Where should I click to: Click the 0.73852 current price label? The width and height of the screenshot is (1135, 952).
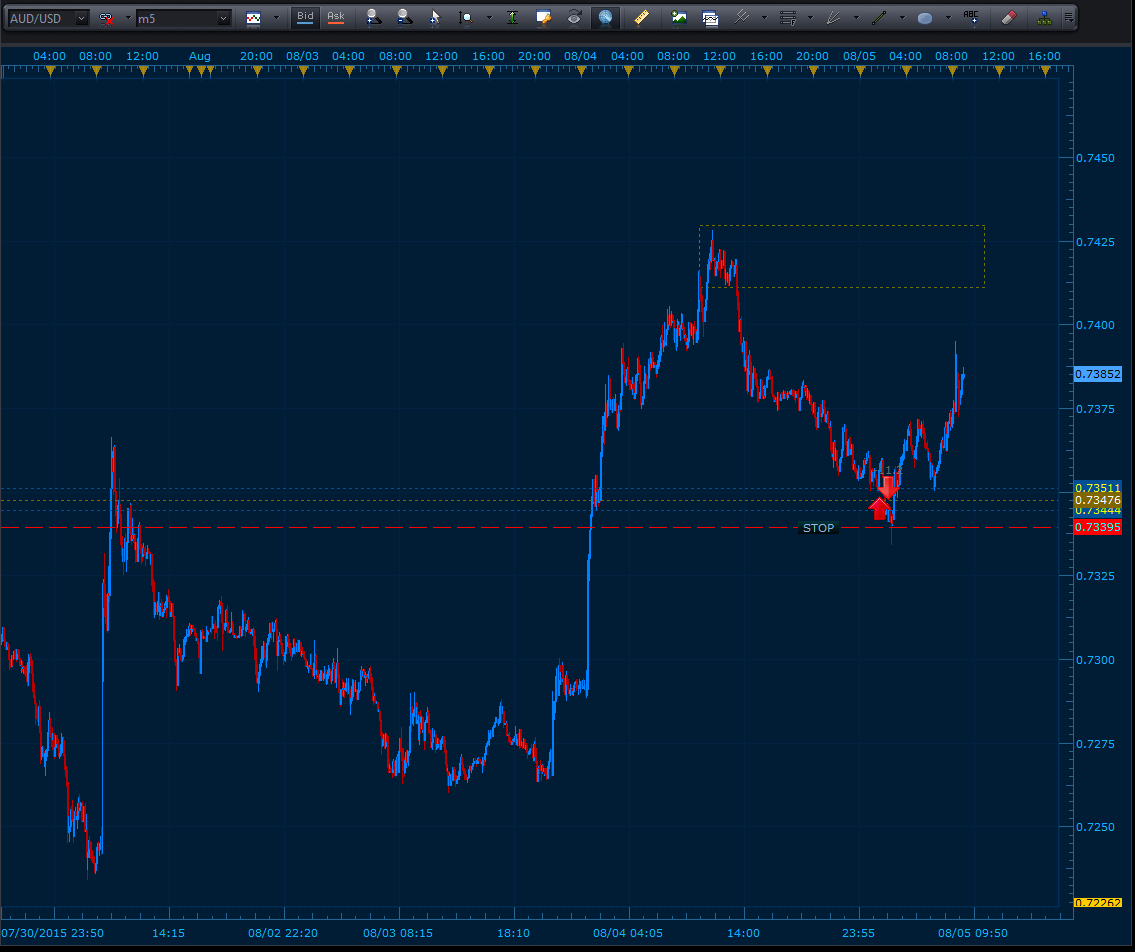click(x=1097, y=374)
